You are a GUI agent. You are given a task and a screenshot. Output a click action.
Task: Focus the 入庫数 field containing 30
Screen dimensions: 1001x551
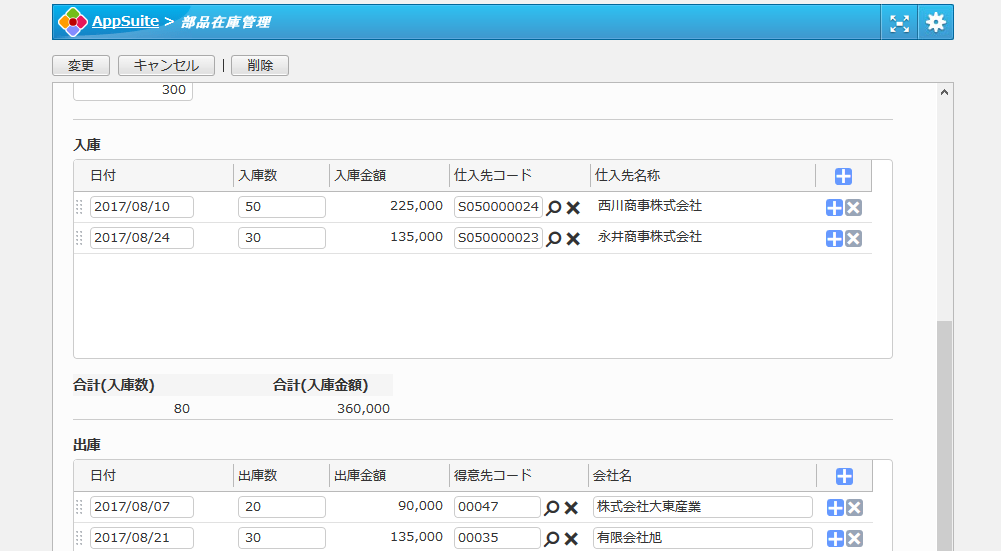pyautogui.click(x=281, y=238)
